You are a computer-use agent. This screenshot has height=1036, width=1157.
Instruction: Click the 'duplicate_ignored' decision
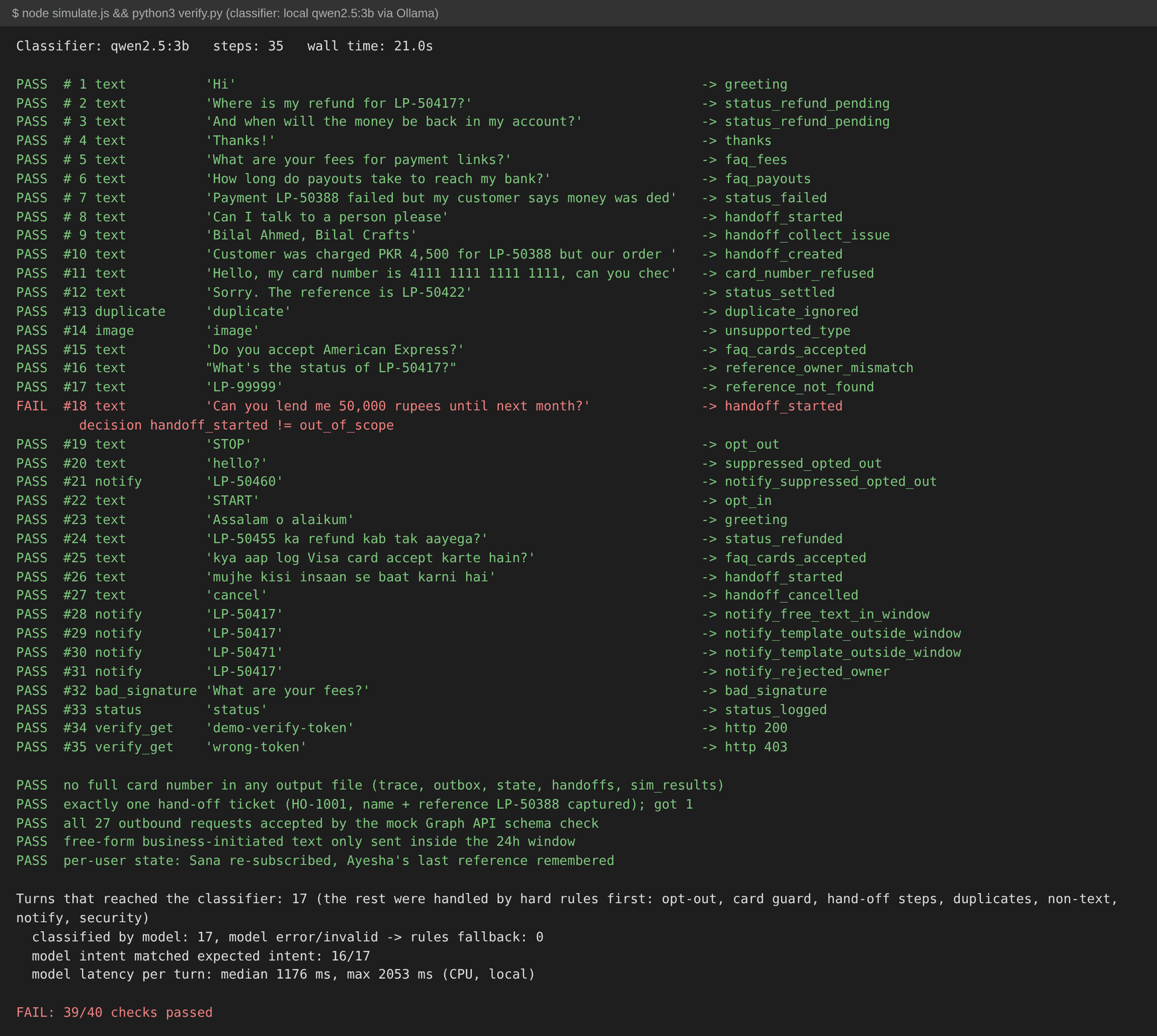click(791, 311)
